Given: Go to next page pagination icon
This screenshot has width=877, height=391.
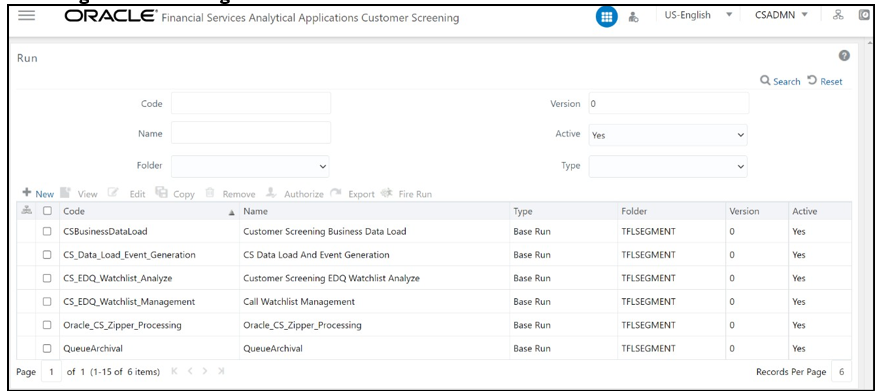Looking at the screenshot, I should click(x=205, y=371).
